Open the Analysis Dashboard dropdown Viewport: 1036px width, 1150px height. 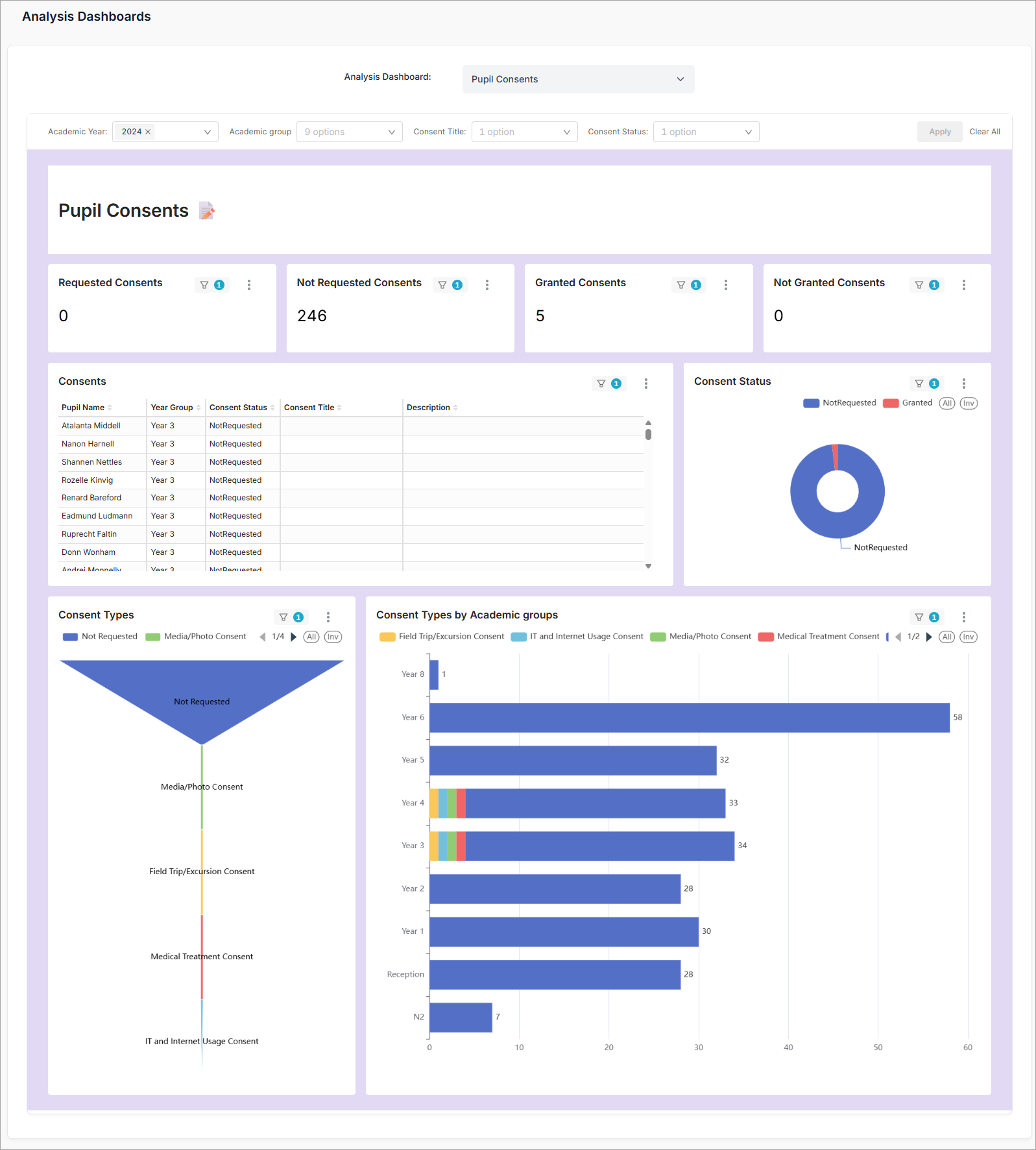tap(578, 79)
